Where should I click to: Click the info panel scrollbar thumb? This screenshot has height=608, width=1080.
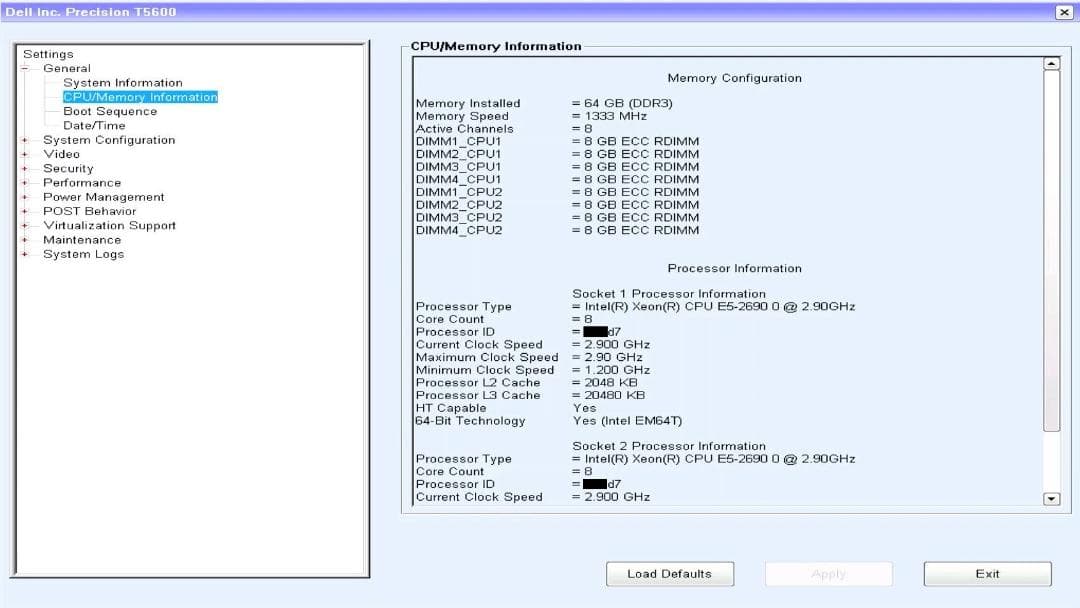[1051, 251]
